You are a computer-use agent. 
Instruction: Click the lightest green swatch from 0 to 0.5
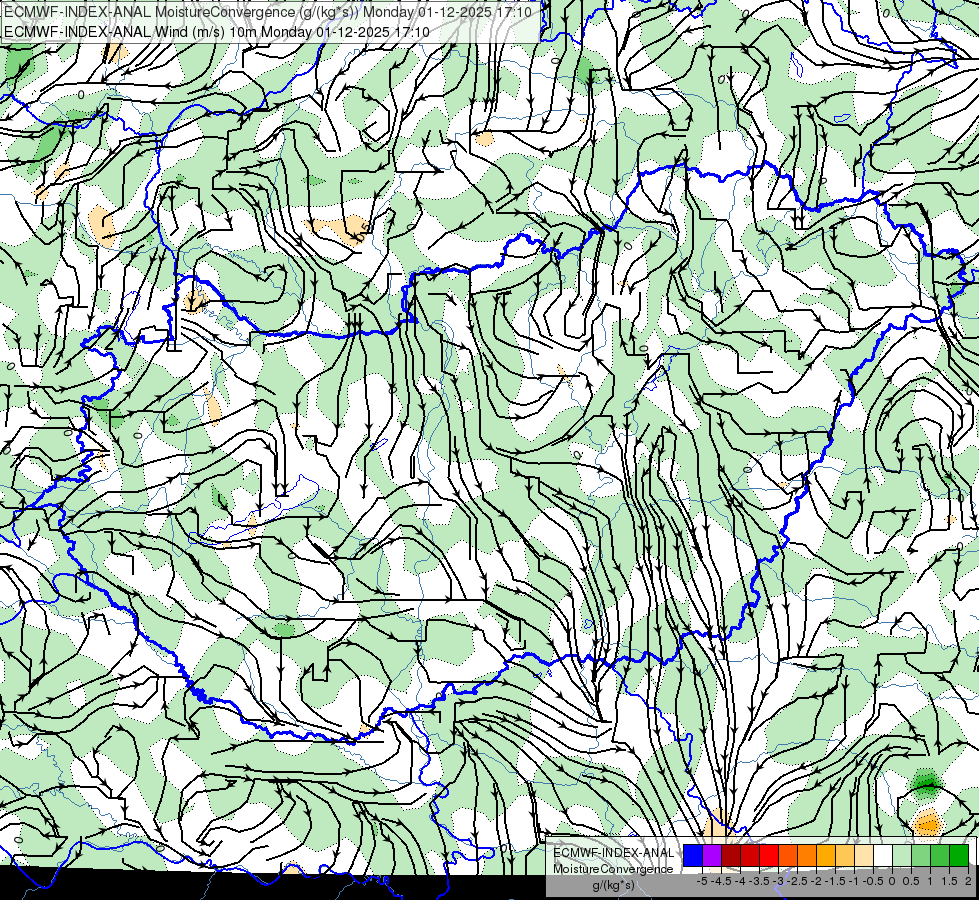[x=902, y=856]
